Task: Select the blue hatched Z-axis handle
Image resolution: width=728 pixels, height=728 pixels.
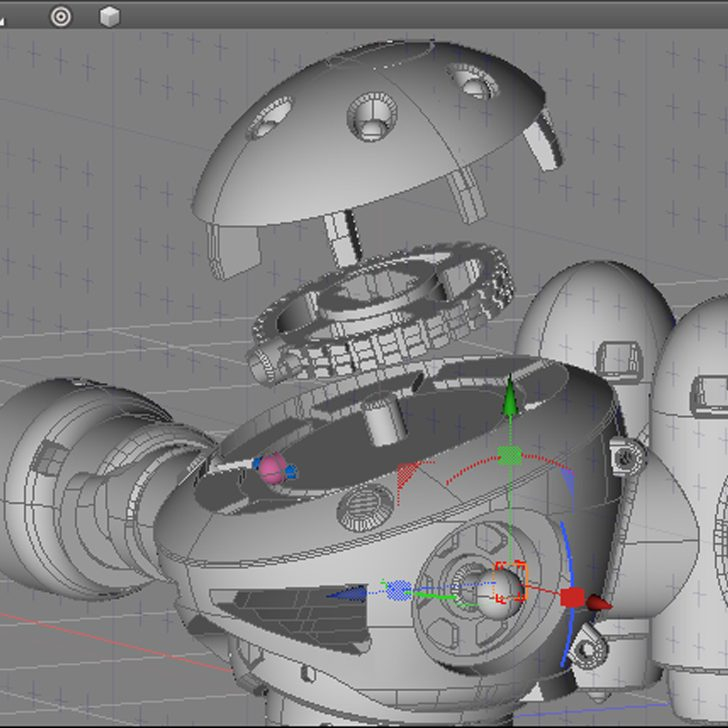Action: point(399,590)
